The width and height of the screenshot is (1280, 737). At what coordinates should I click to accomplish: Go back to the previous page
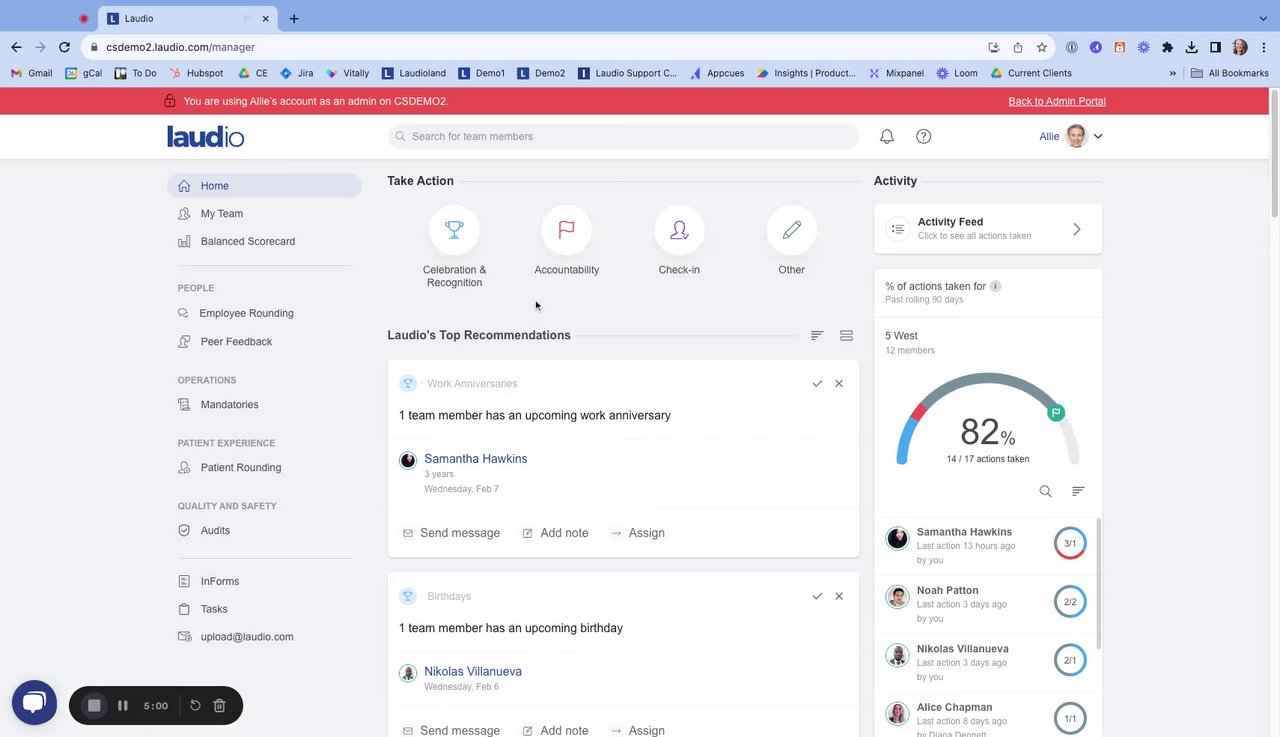click(x=16, y=47)
